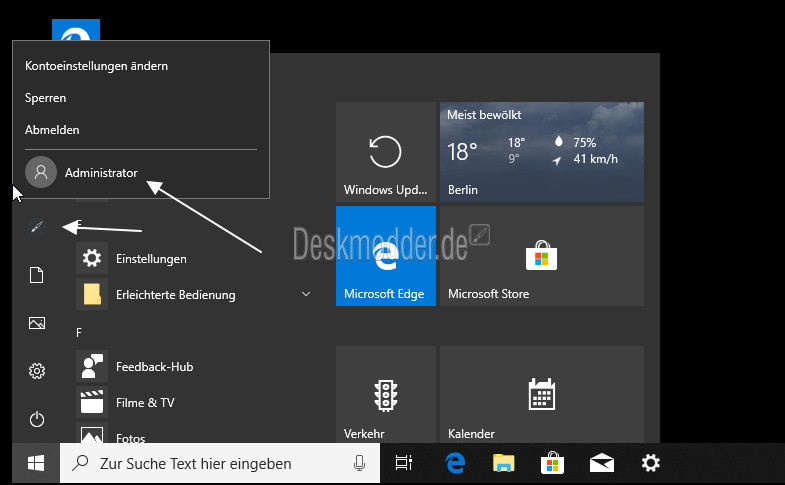Open the Berlin weather tile

[542, 152]
